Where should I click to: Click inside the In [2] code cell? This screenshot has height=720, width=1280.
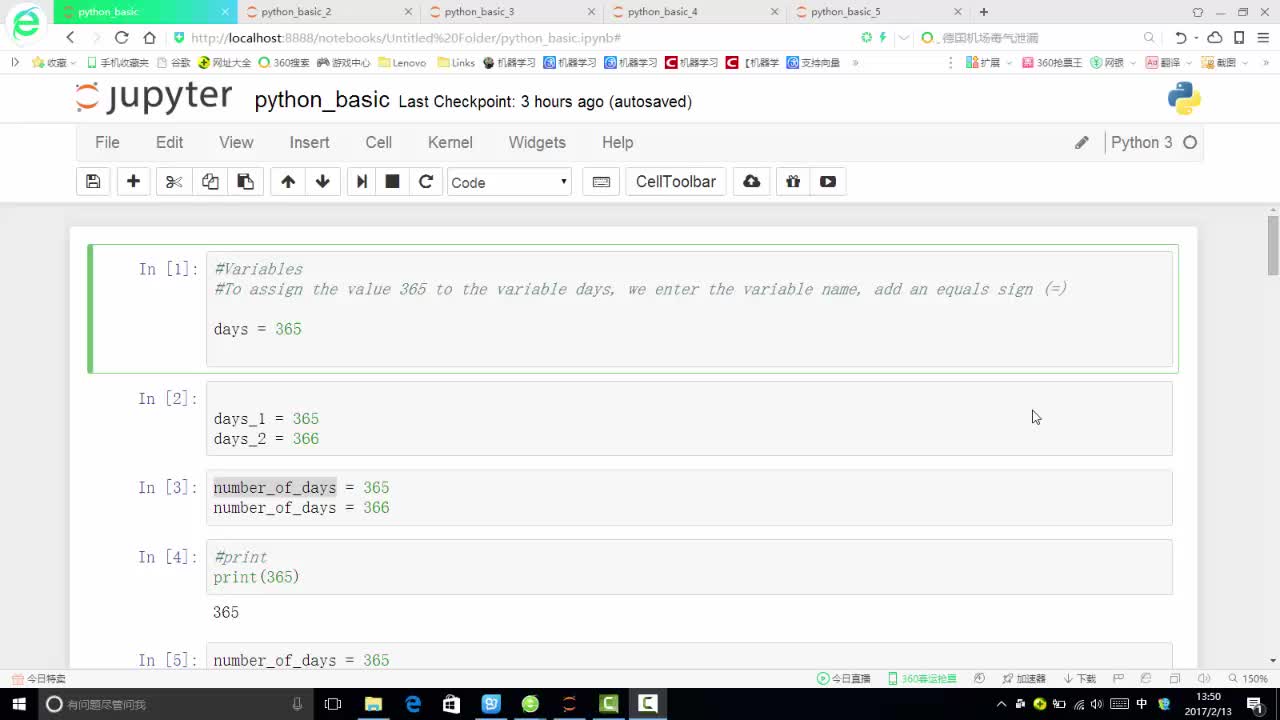click(x=689, y=418)
